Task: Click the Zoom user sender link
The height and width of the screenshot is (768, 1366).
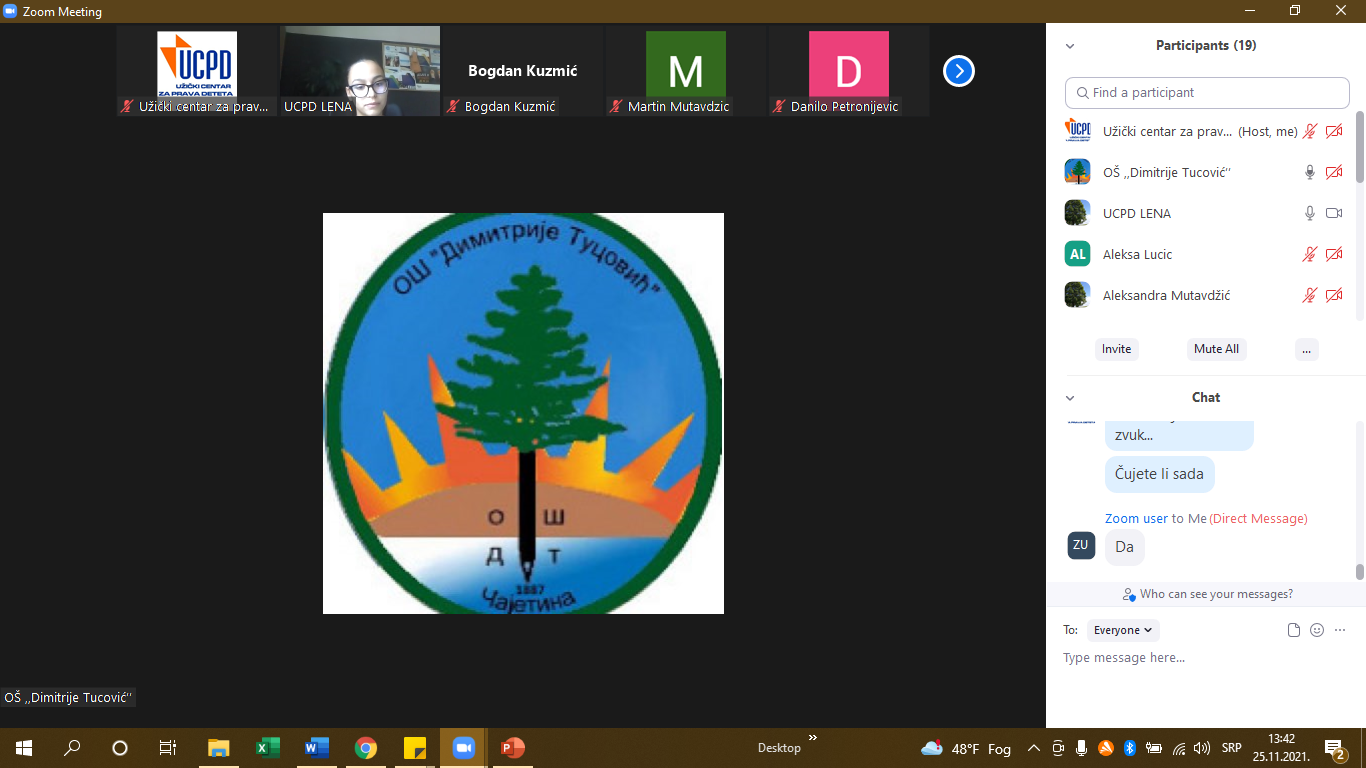Action: pos(1136,519)
